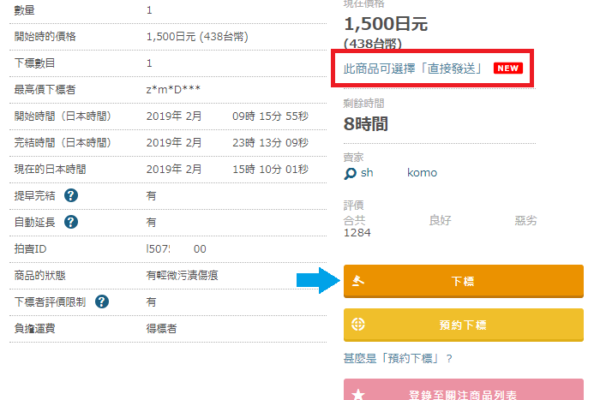Click the blue arrow pointing at 下標
The width and height of the screenshot is (600, 400).
point(318,281)
